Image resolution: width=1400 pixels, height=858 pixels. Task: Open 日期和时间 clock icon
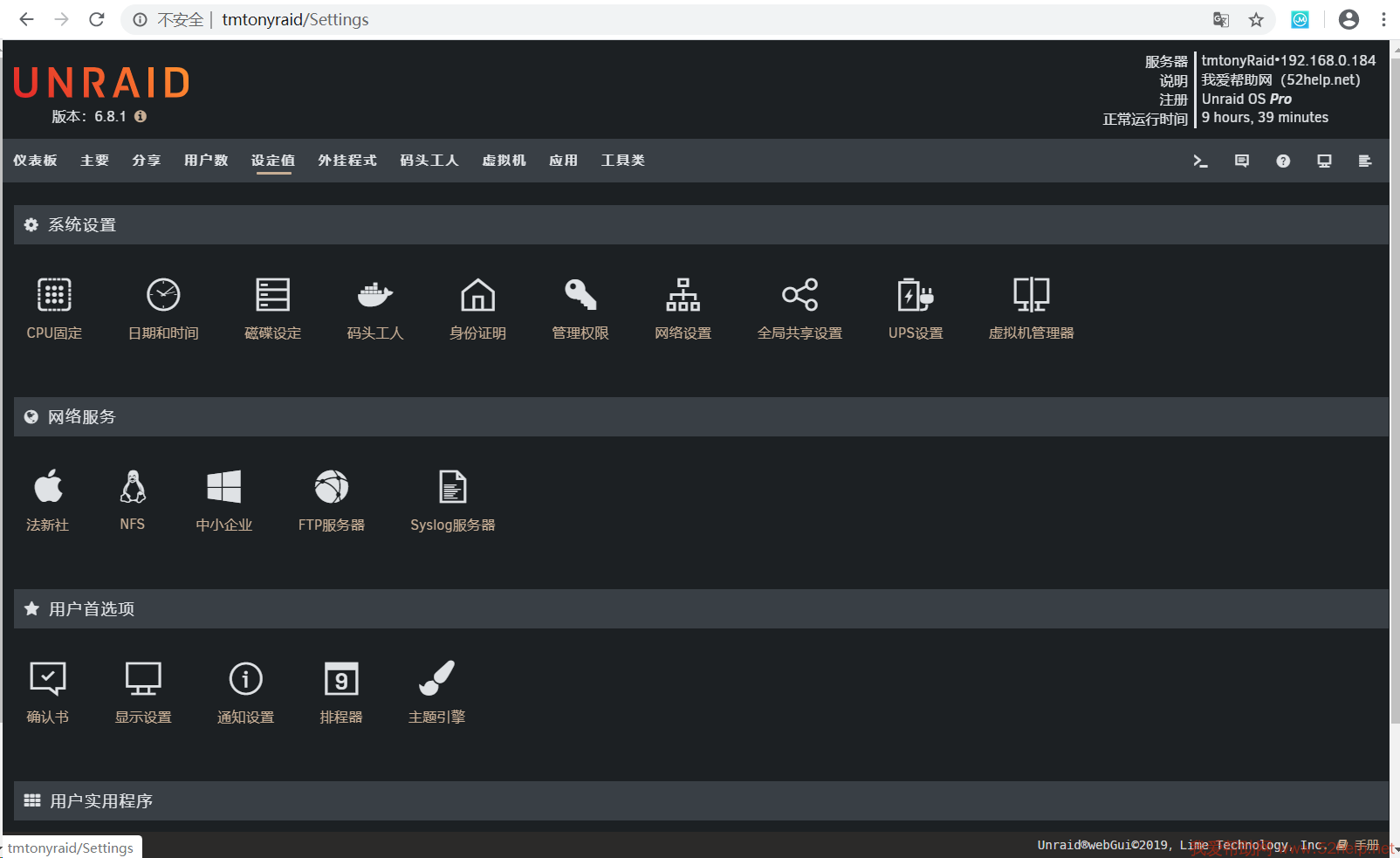tap(163, 295)
